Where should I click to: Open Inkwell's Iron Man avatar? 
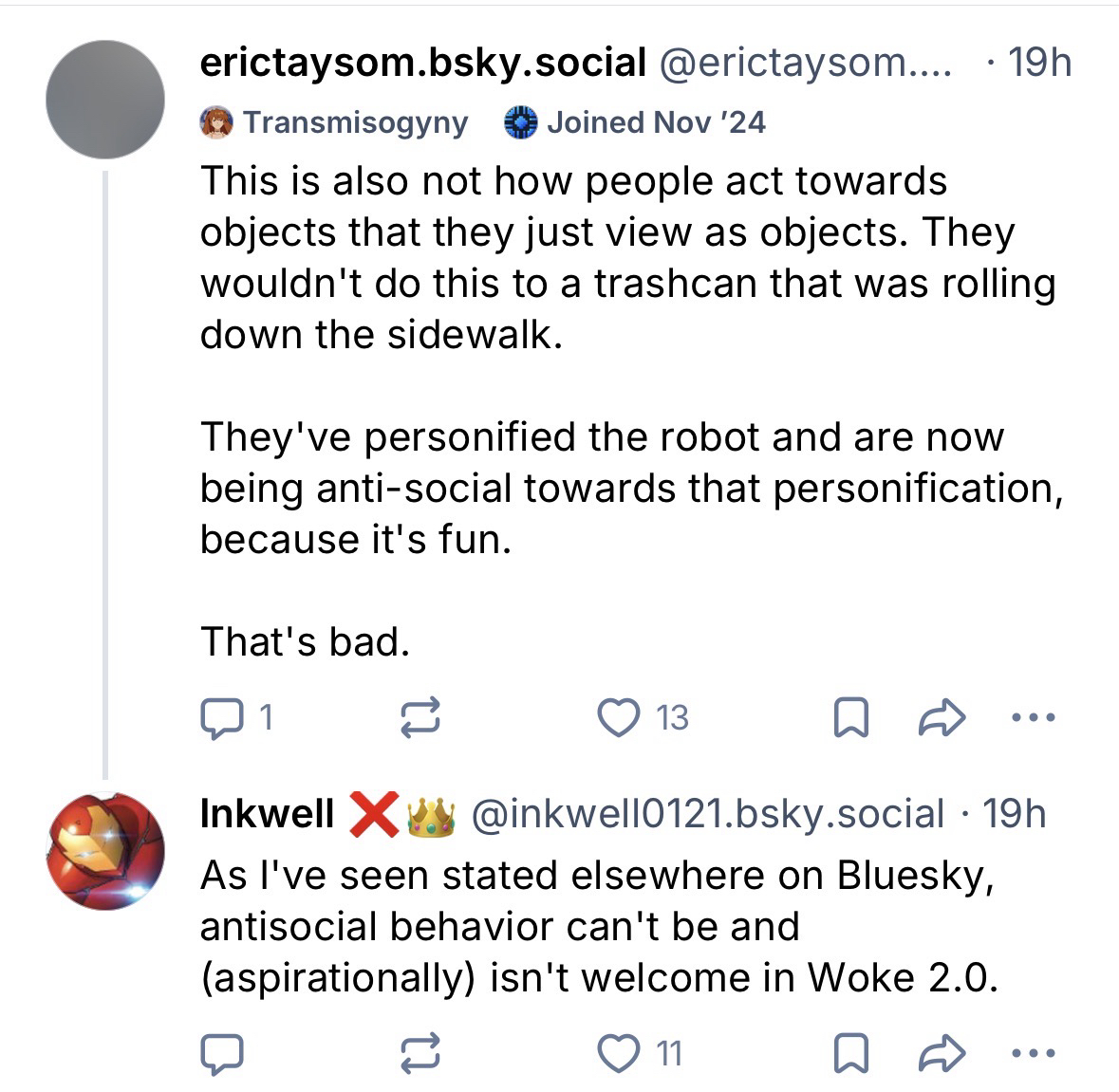(105, 851)
